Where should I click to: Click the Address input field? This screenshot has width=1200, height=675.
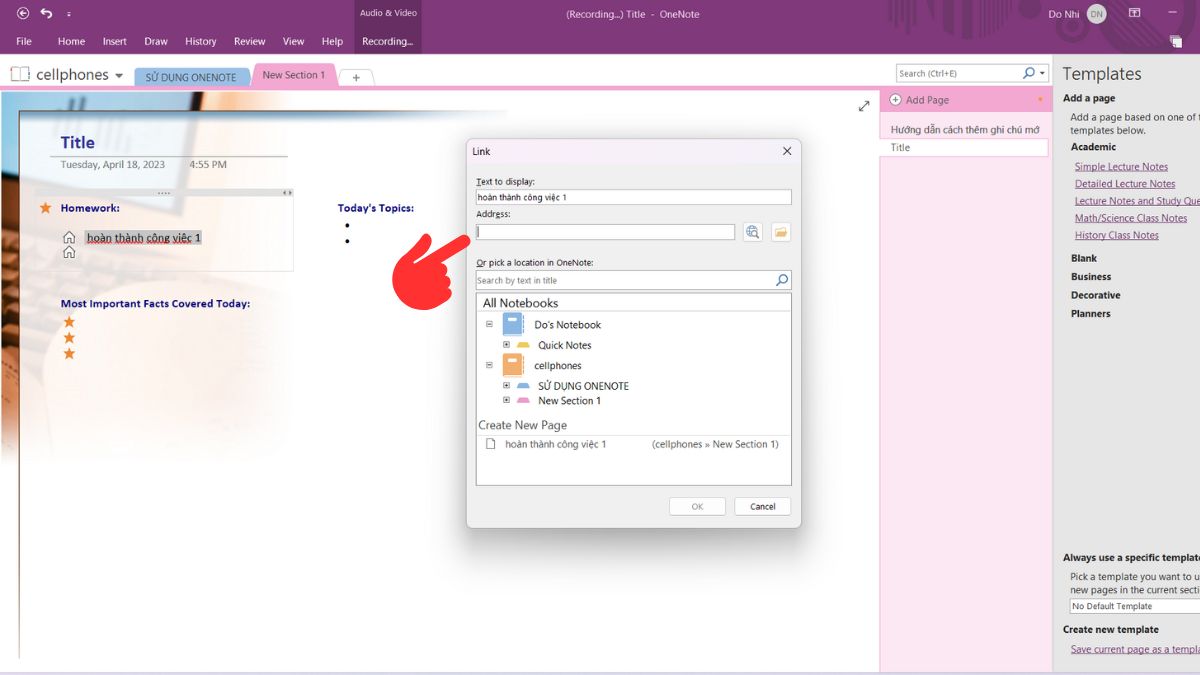[605, 232]
